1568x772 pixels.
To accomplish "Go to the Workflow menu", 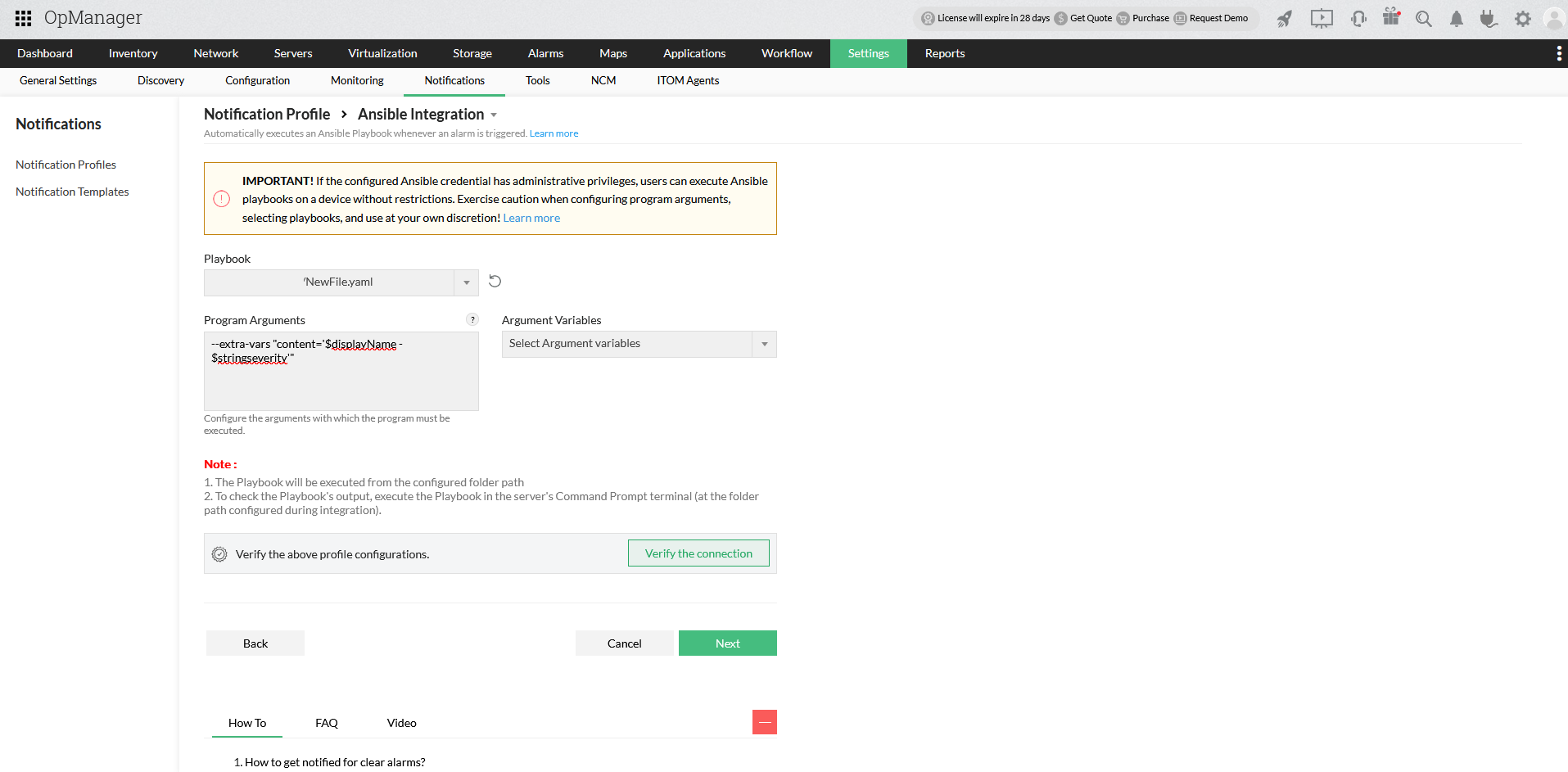I will pos(787,53).
